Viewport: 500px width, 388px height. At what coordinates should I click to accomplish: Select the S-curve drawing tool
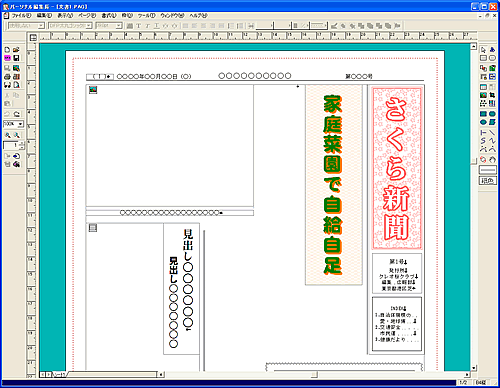(x=484, y=141)
